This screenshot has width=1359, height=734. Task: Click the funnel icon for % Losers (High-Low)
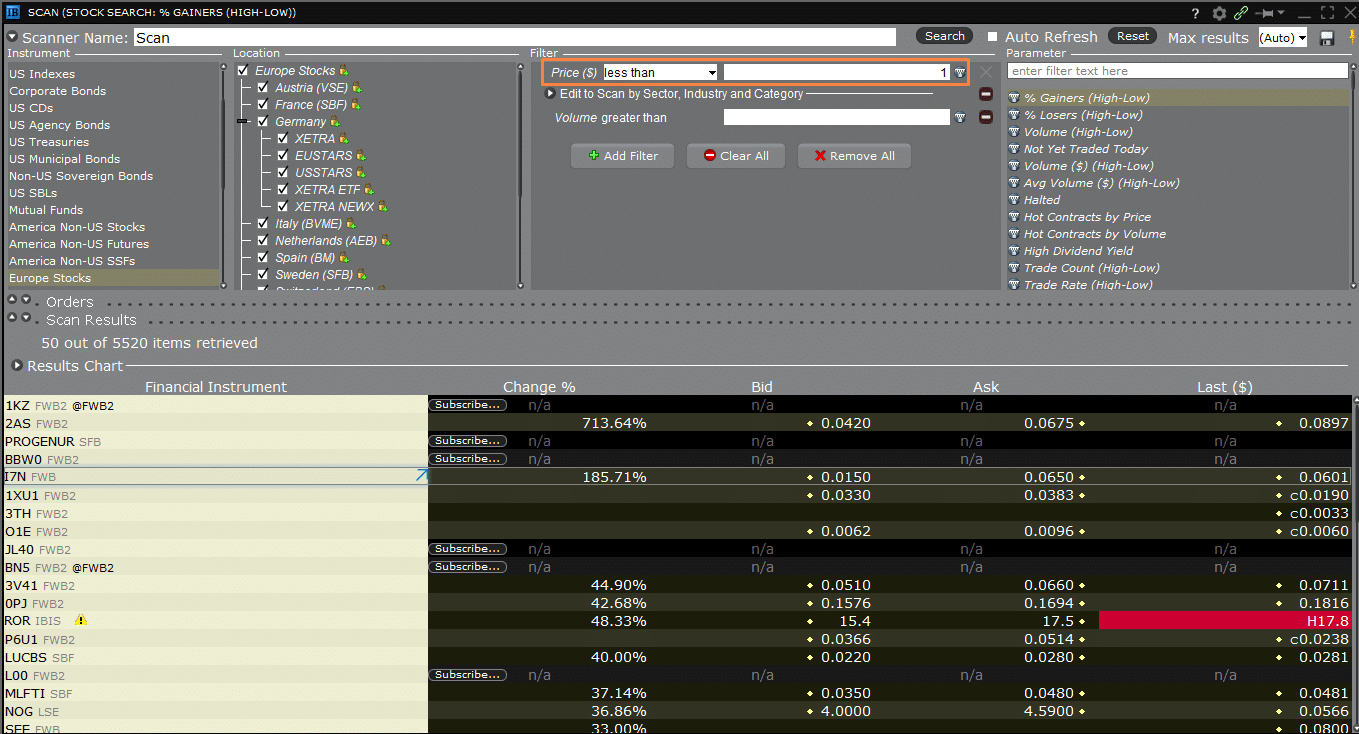[x=1014, y=115]
